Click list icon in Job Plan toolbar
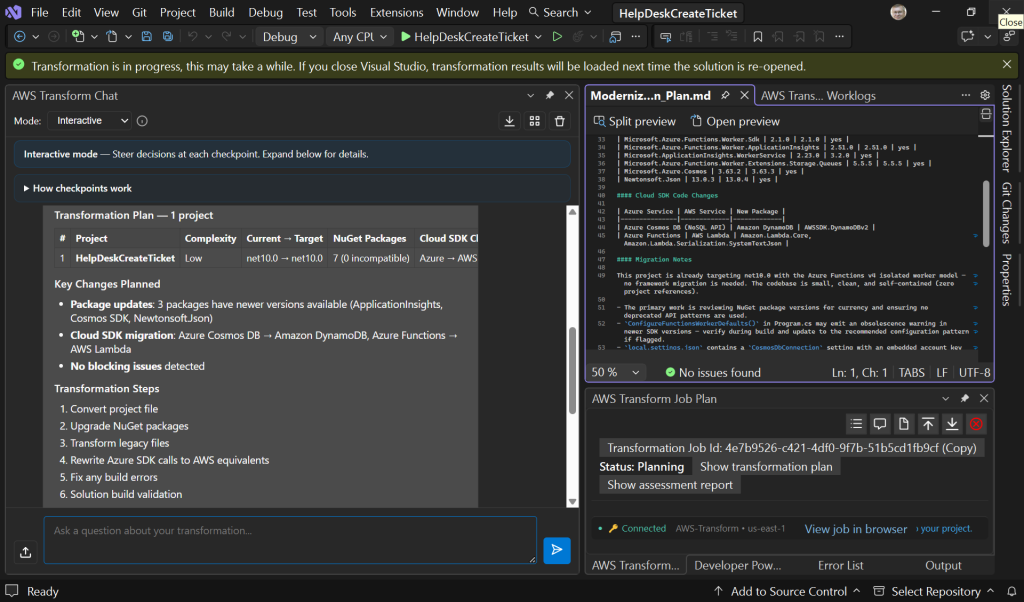 [856, 424]
